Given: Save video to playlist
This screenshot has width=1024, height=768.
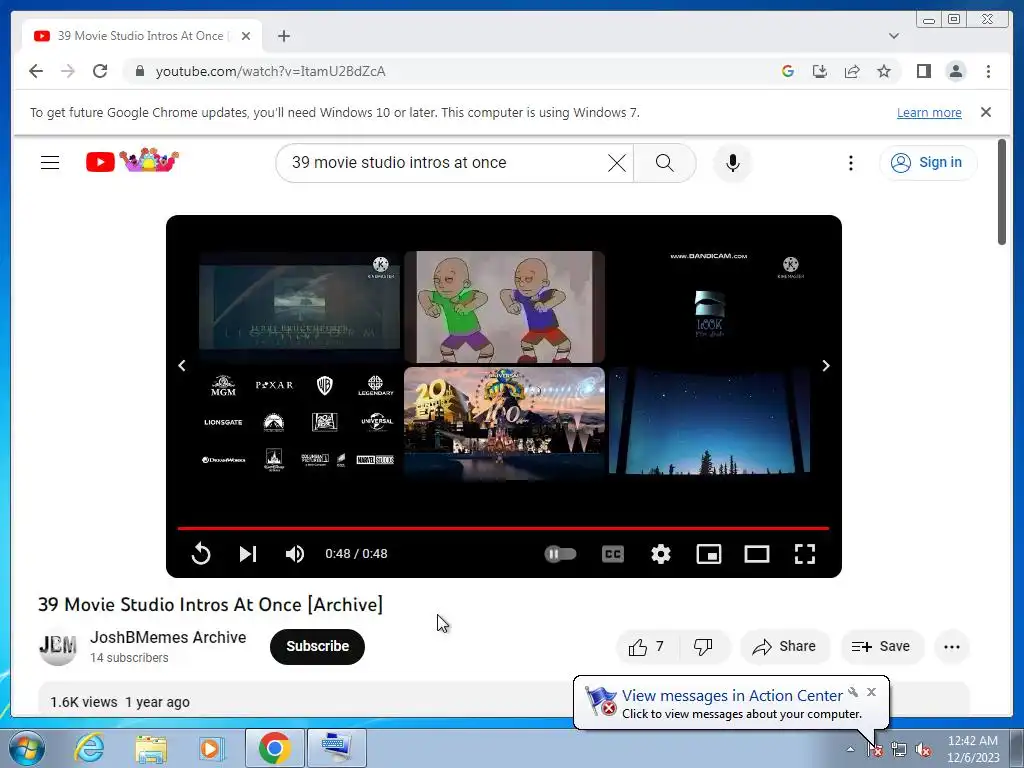Looking at the screenshot, I should (x=882, y=647).
